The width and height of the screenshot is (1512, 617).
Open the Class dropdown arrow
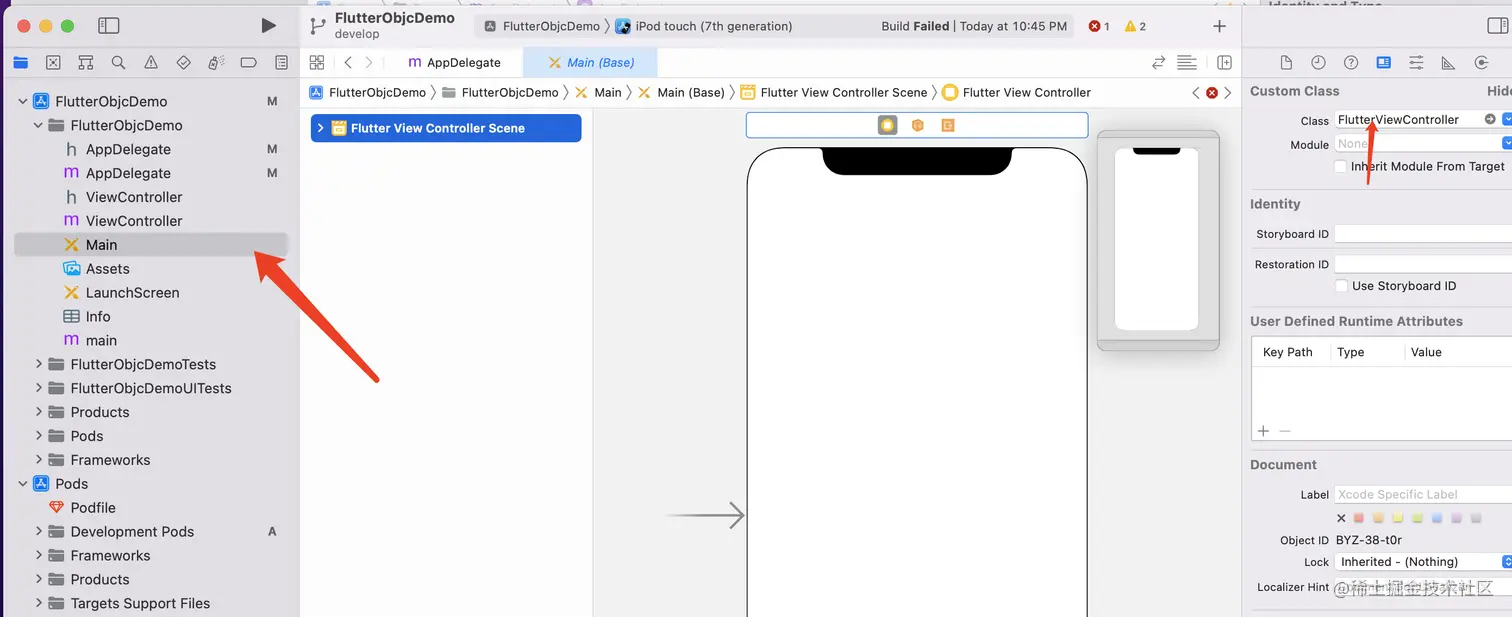(x=1507, y=119)
